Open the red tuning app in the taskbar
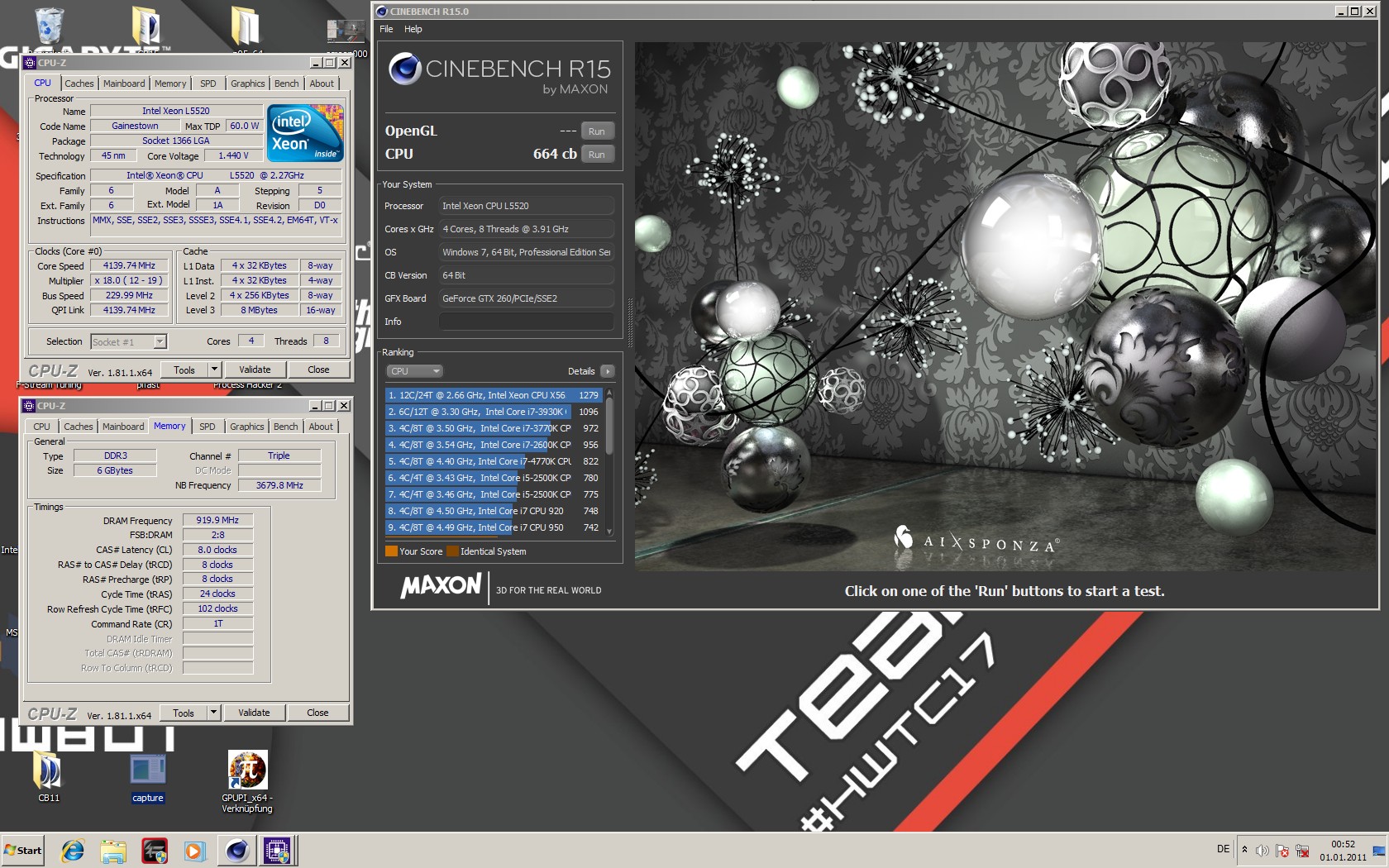Viewport: 1389px width, 868px height. click(155, 851)
